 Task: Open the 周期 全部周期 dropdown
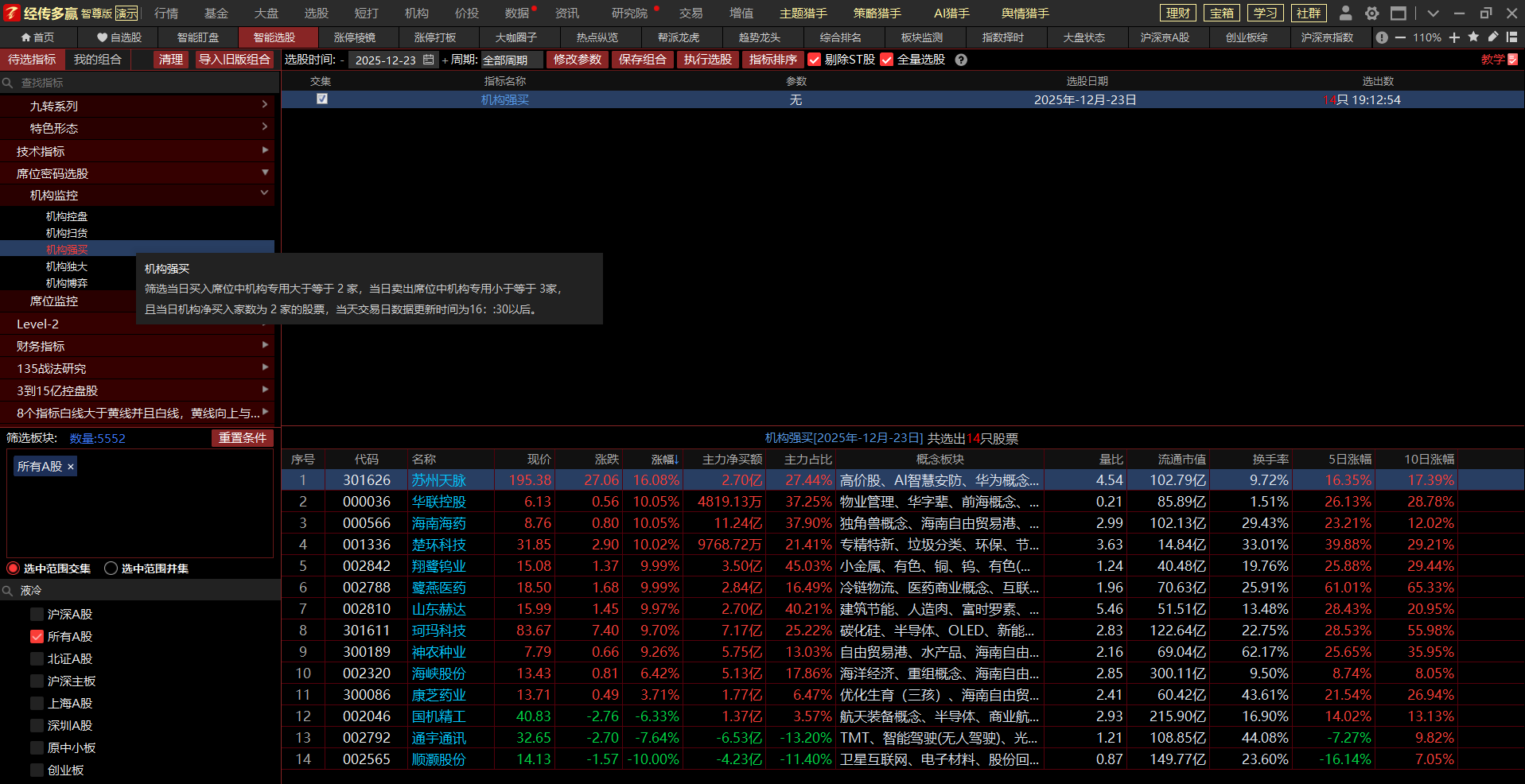(x=512, y=60)
